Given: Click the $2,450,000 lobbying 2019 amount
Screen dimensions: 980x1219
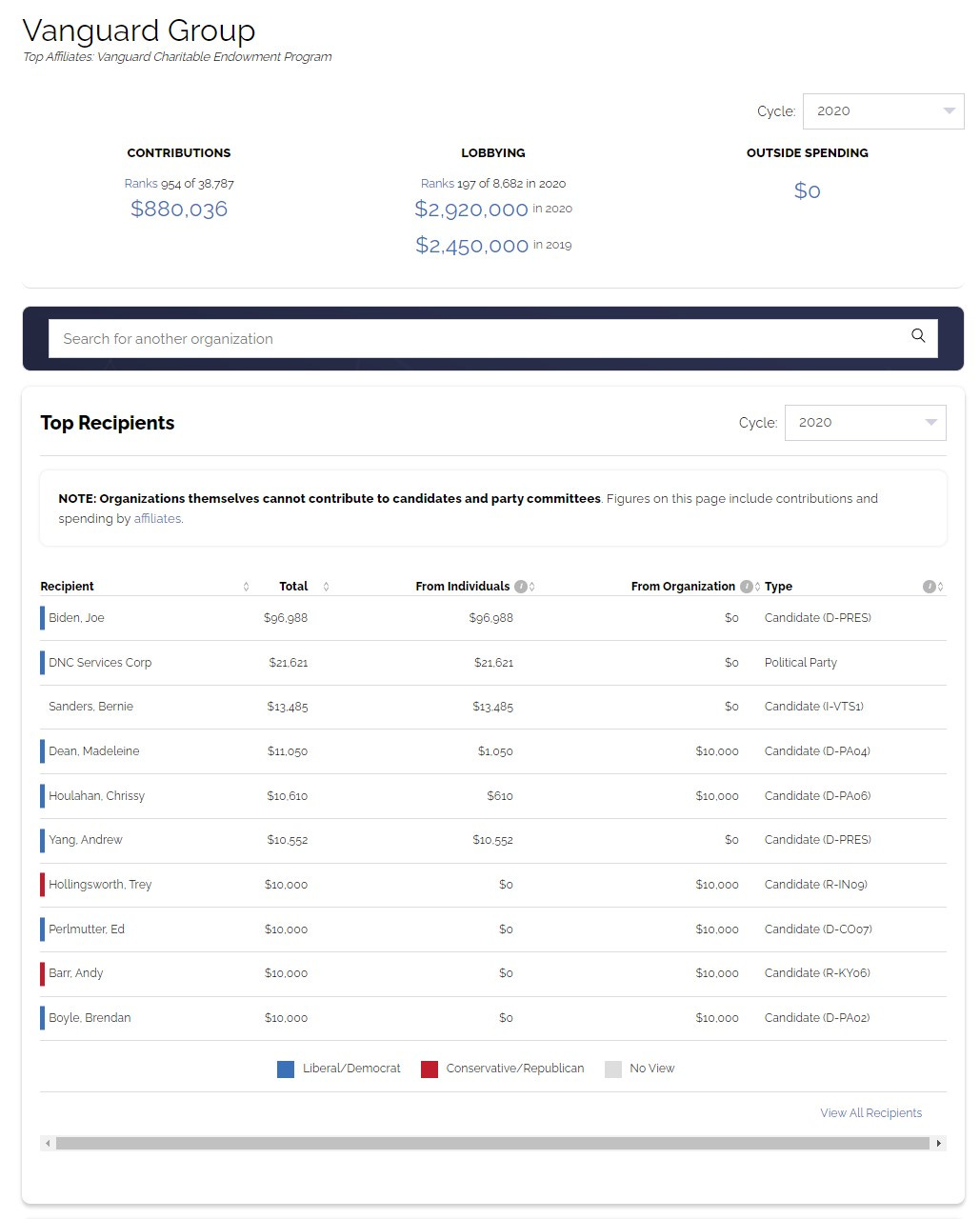Looking at the screenshot, I should (471, 246).
